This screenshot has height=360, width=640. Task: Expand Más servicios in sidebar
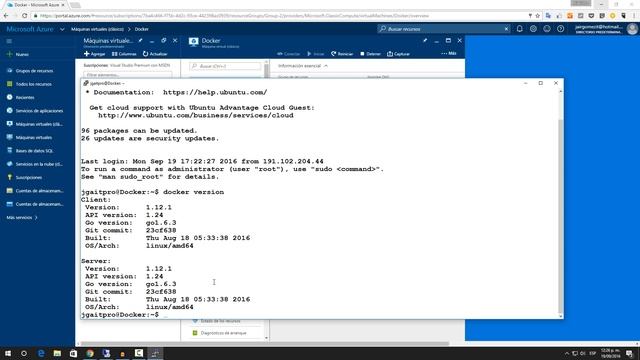22,218
